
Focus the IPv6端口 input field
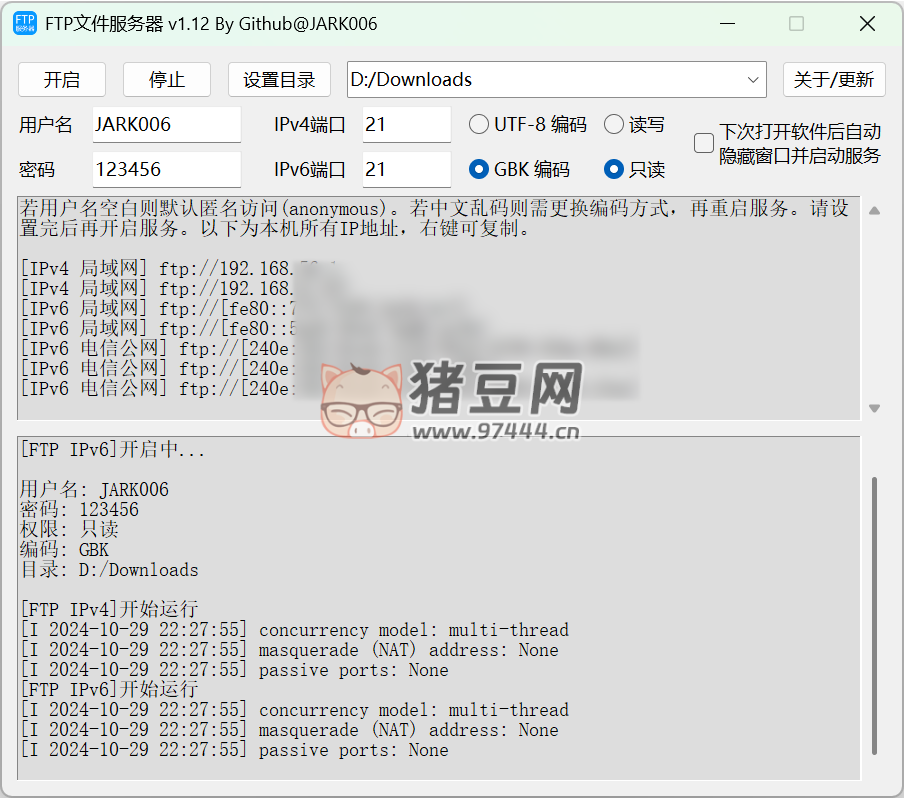(406, 170)
